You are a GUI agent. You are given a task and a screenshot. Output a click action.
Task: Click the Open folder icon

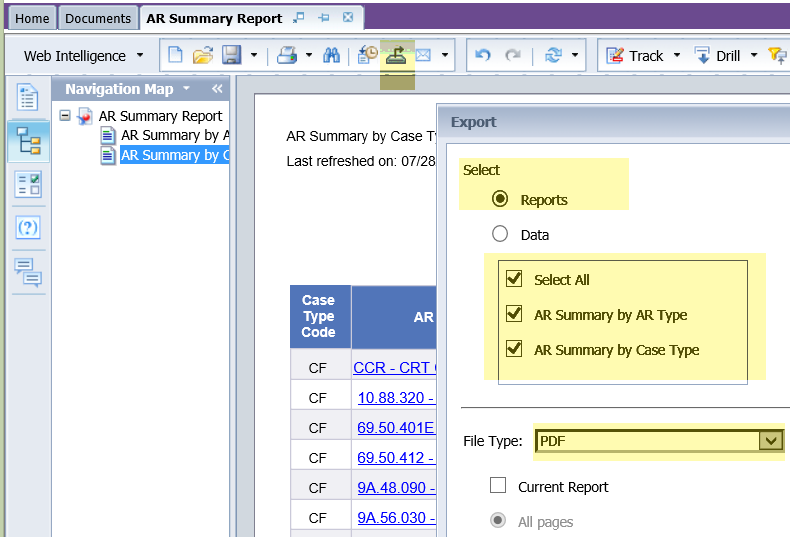[203, 55]
